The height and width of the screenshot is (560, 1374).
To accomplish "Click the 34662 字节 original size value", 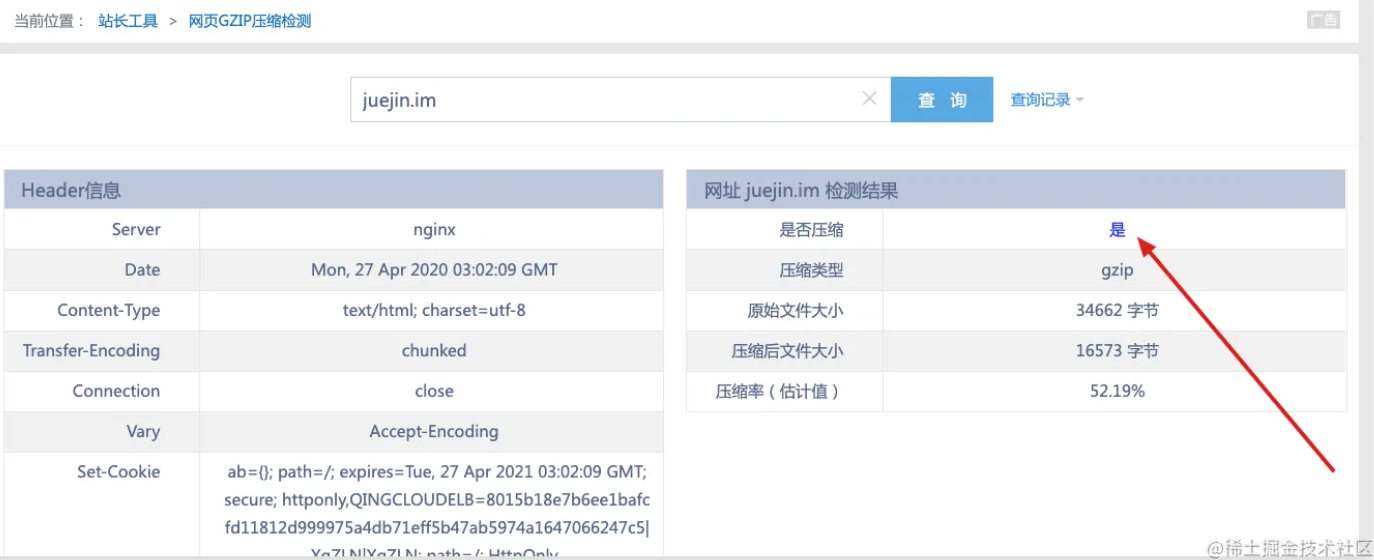I will [x=1117, y=311].
